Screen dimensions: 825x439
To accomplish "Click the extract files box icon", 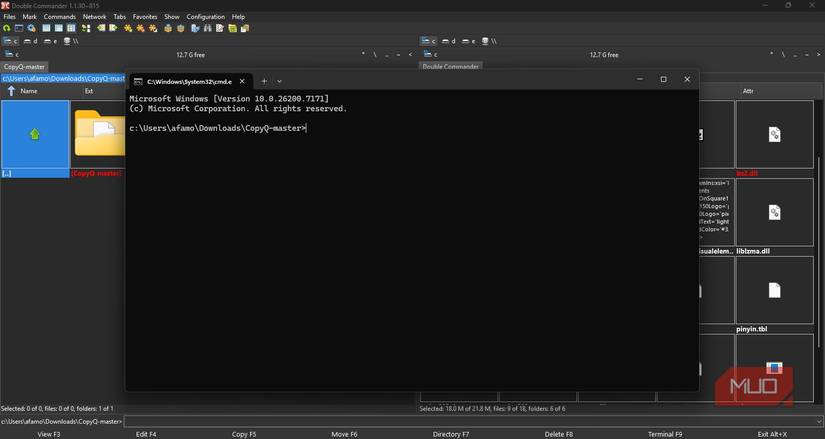I will pos(180,28).
